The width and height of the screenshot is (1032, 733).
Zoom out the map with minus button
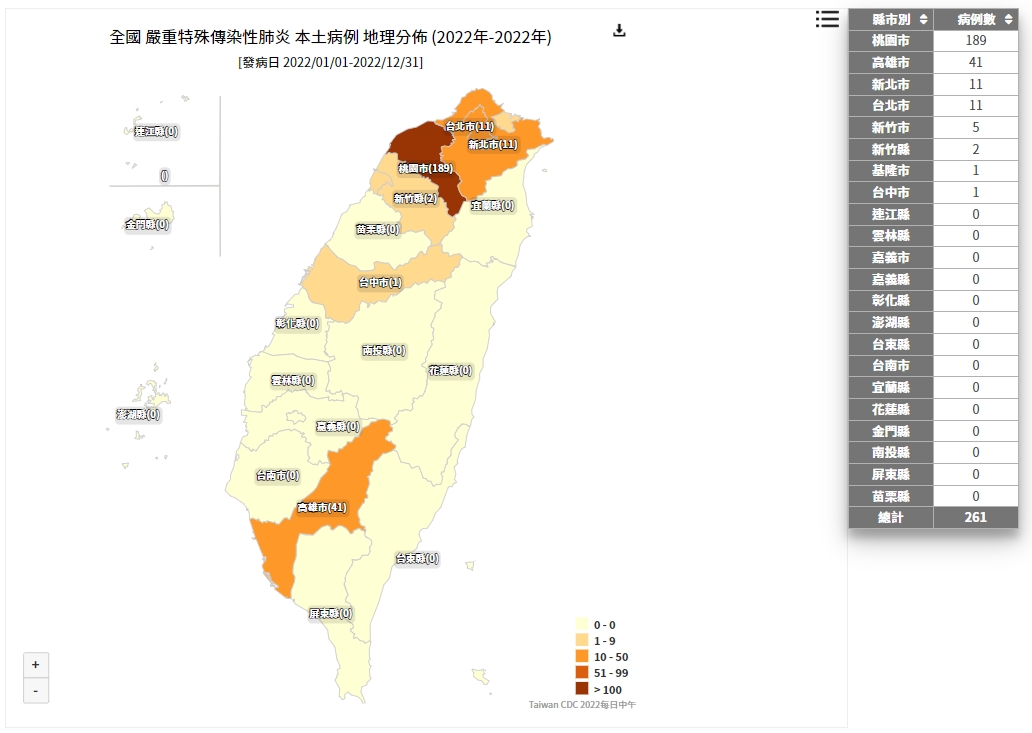pos(36,691)
